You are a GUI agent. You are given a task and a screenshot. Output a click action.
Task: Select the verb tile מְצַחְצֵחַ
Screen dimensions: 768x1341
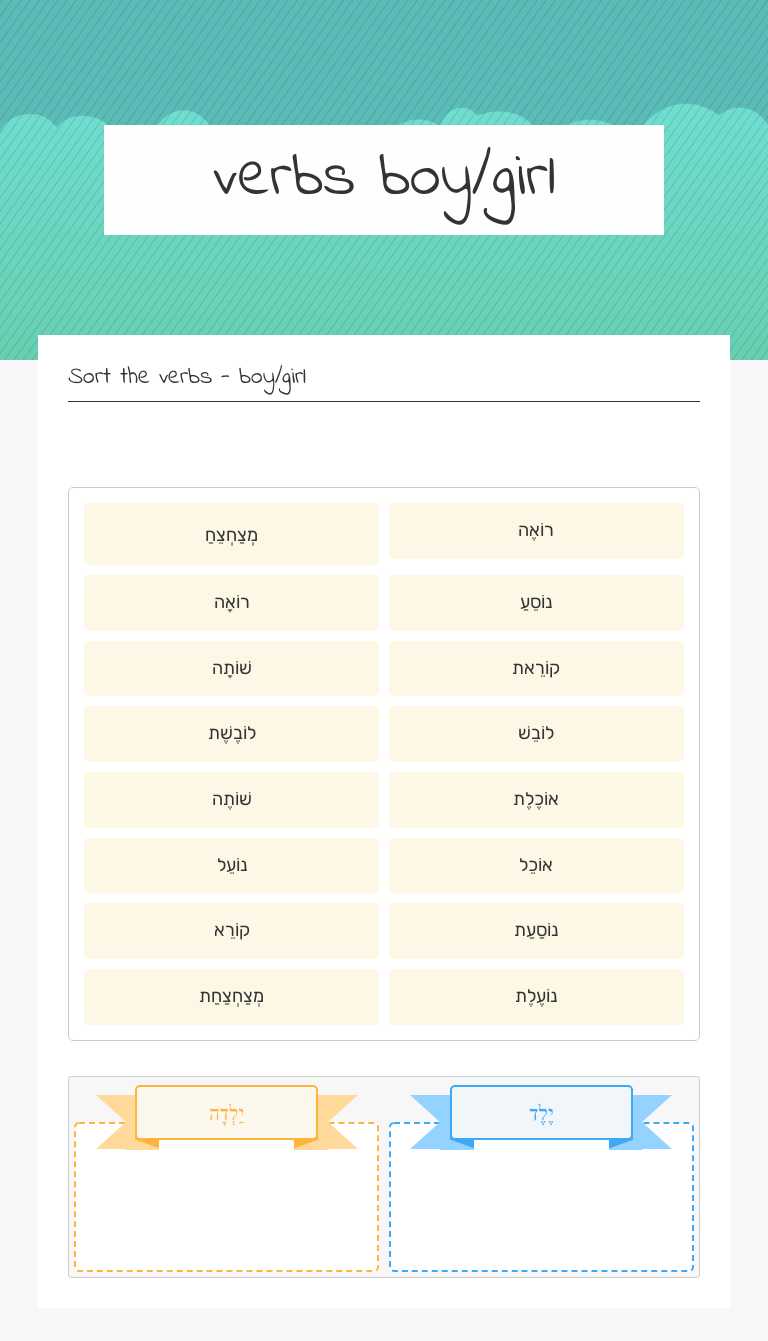(x=231, y=534)
